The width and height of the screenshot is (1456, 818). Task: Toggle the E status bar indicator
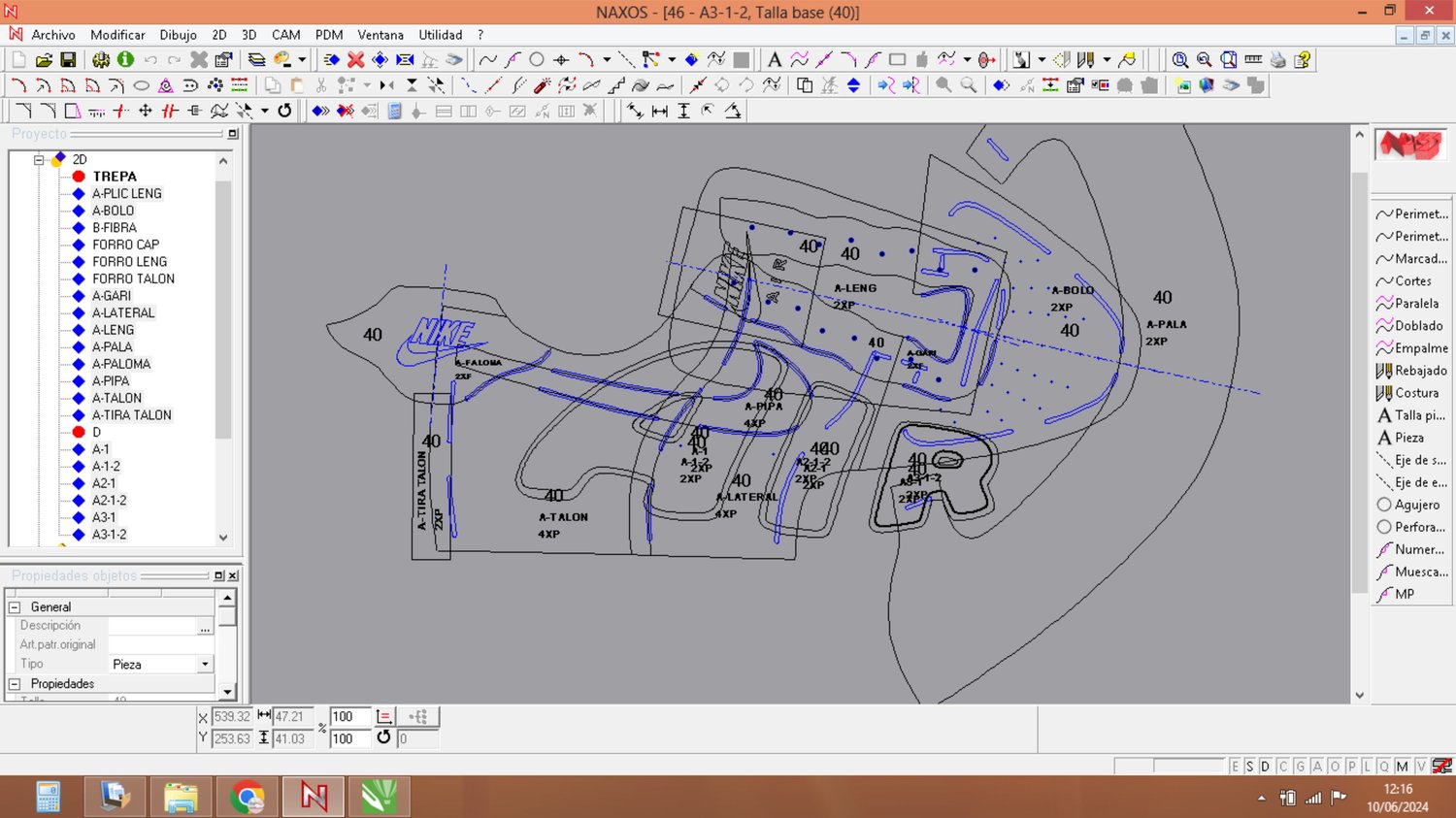tap(1235, 767)
